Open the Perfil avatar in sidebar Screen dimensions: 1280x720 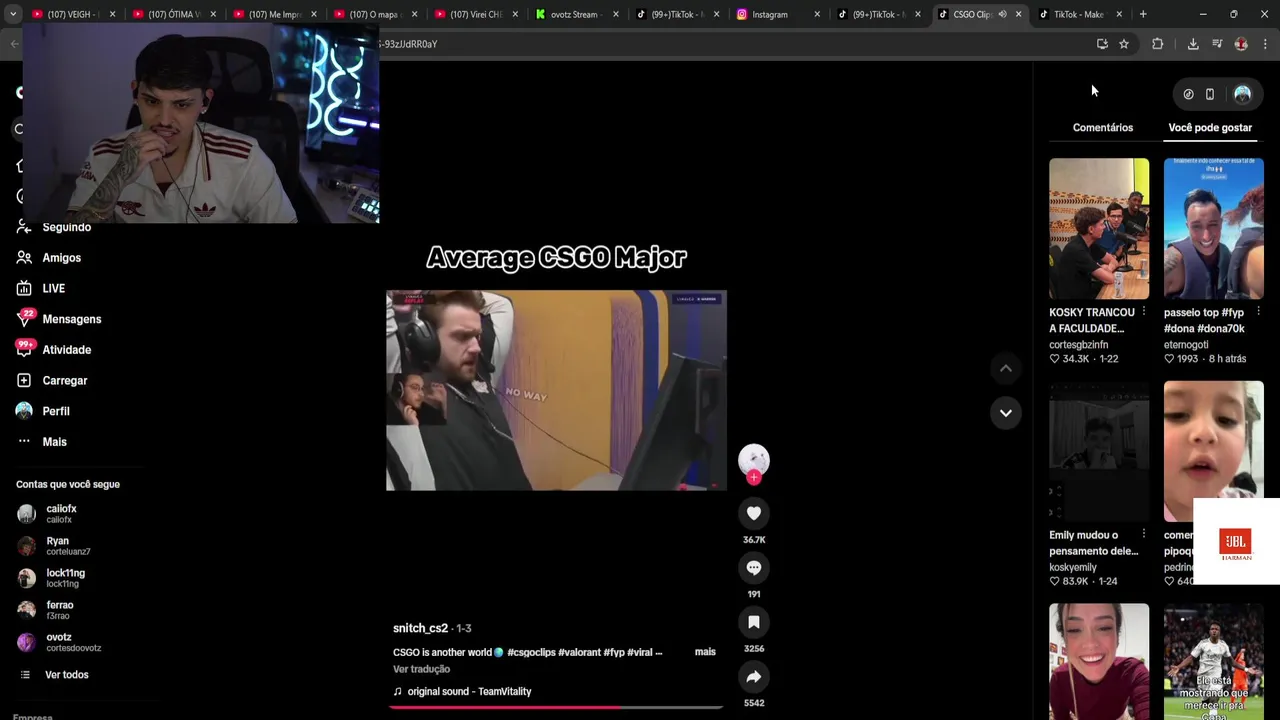pyautogui.click(x=24, y=411)
